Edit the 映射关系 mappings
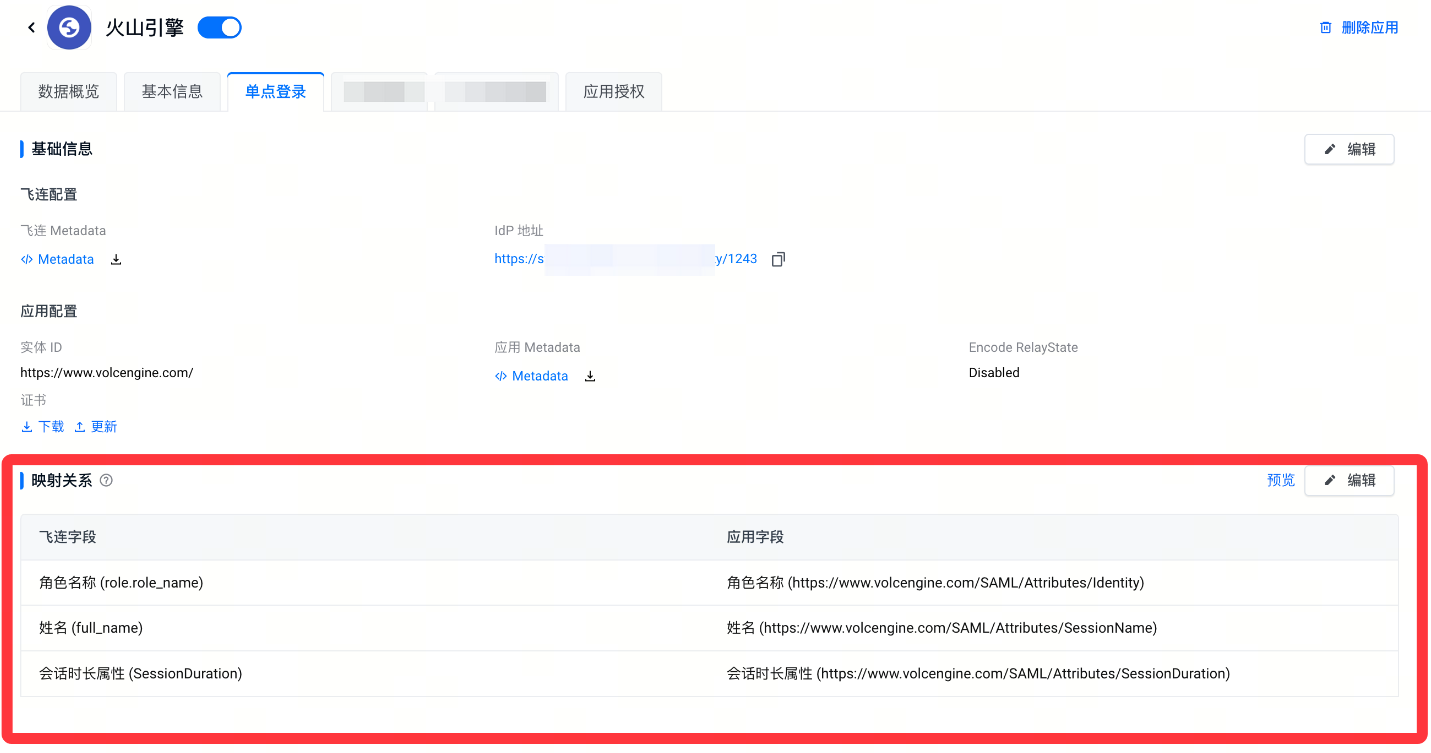This screenshot has height=753, width=1431. (1349, 480)
